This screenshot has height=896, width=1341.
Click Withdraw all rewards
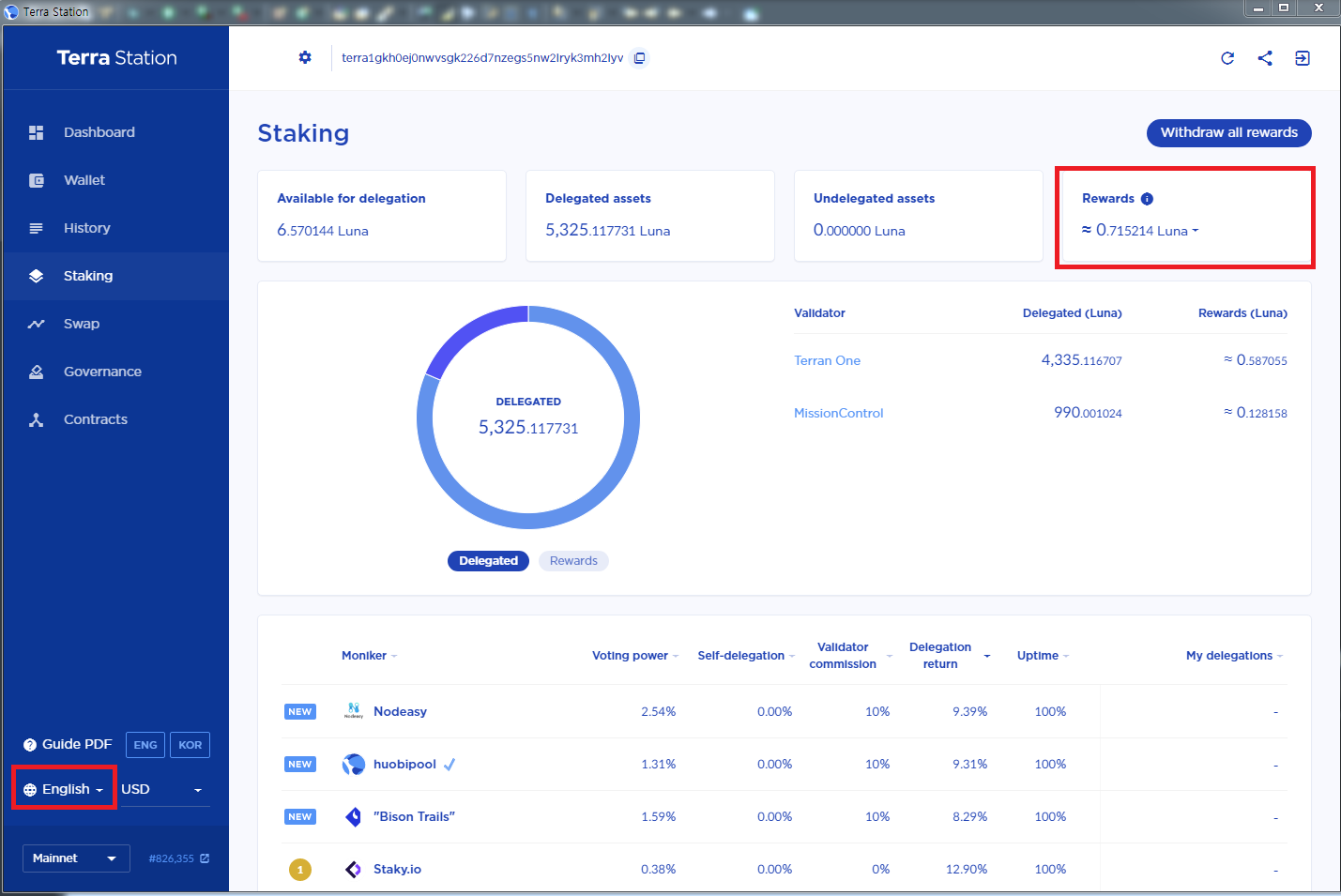pos(1228,132)
